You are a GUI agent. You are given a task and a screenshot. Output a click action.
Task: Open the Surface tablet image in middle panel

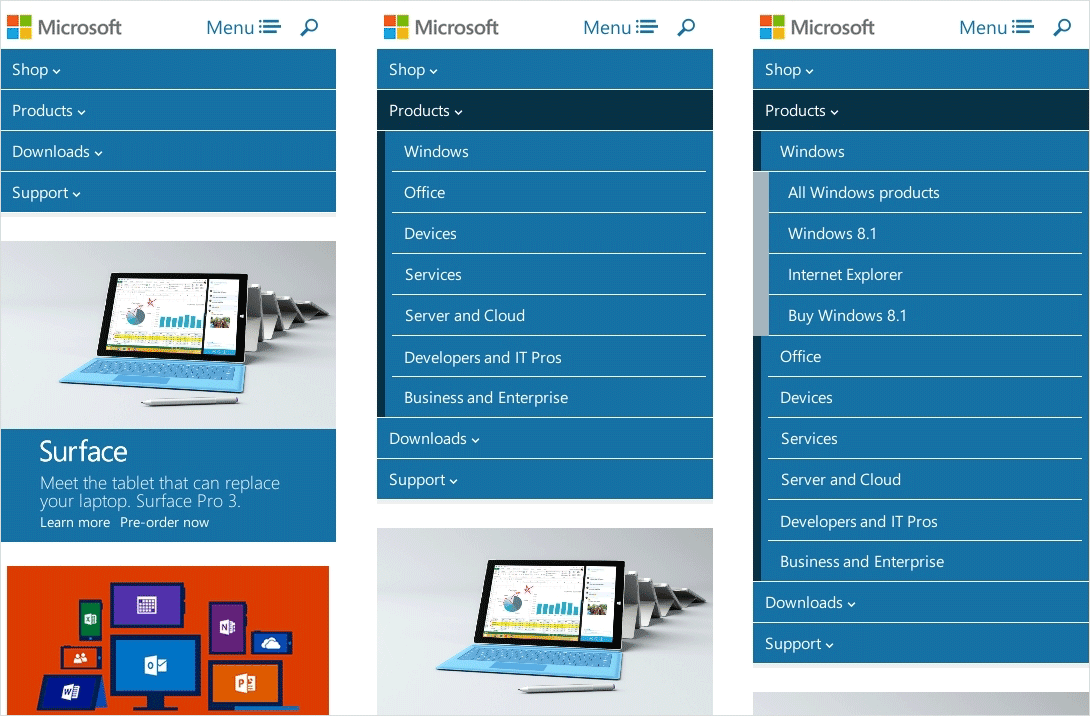pos(545,621)
